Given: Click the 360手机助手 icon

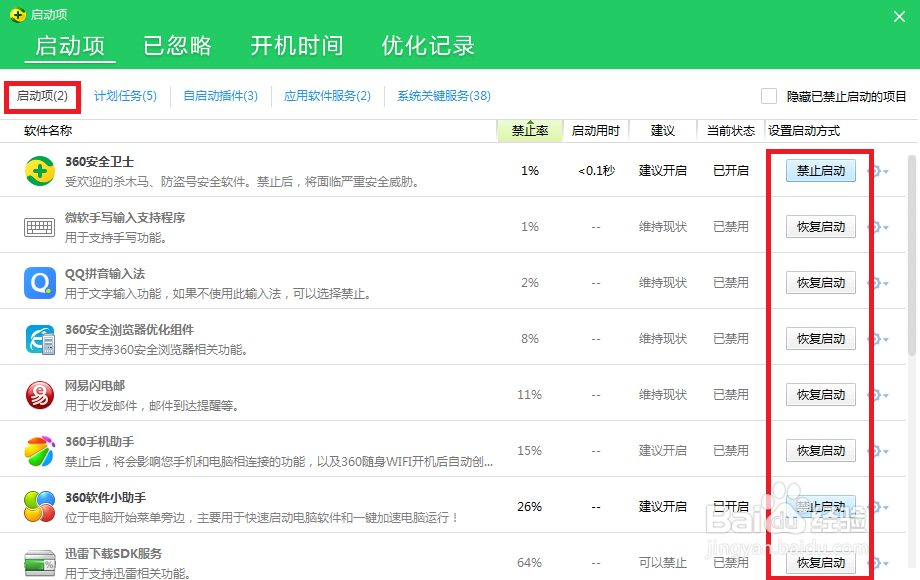Looking at the screenshot, I should [x=40, y=451].
